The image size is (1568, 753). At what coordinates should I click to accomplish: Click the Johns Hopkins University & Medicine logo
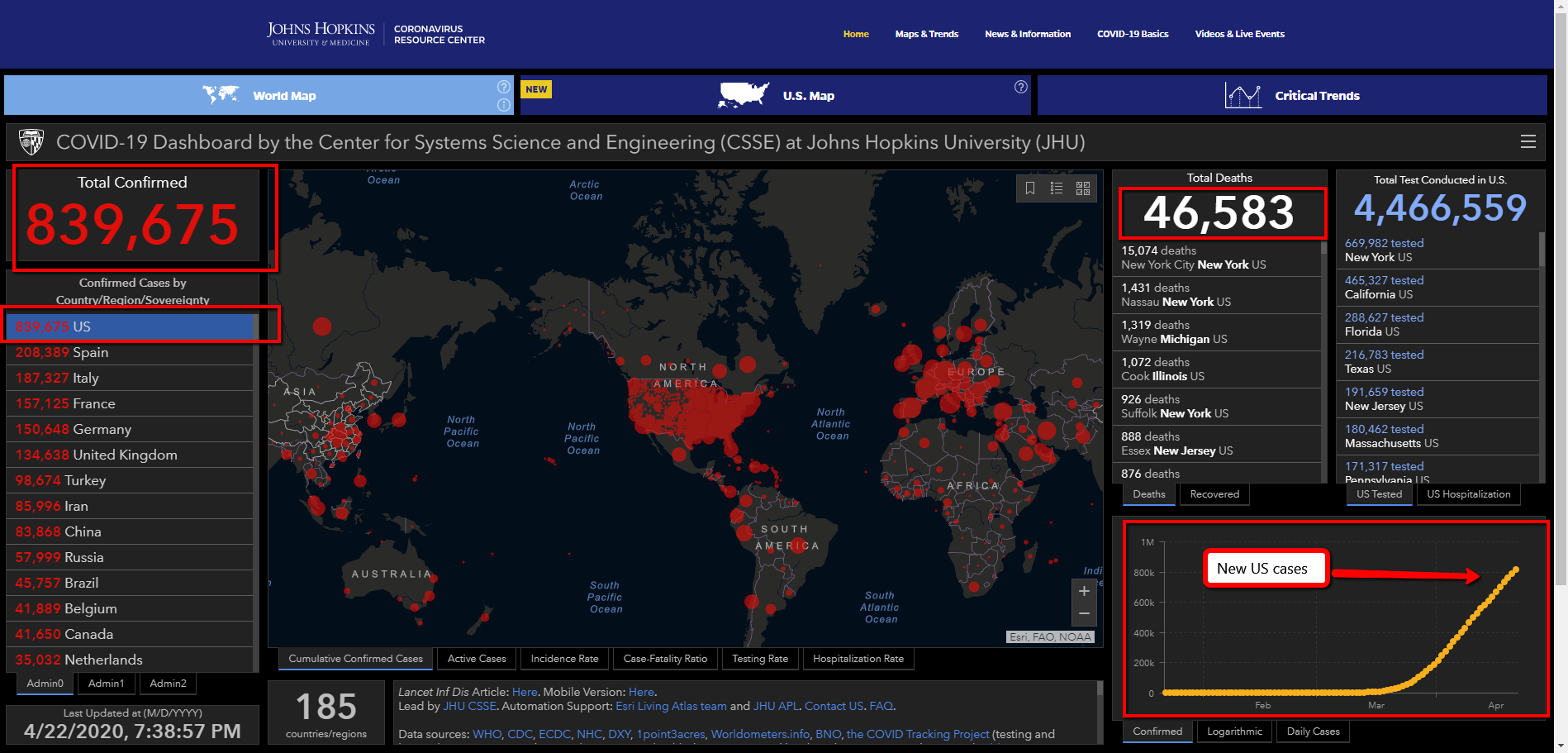(321, 34)
